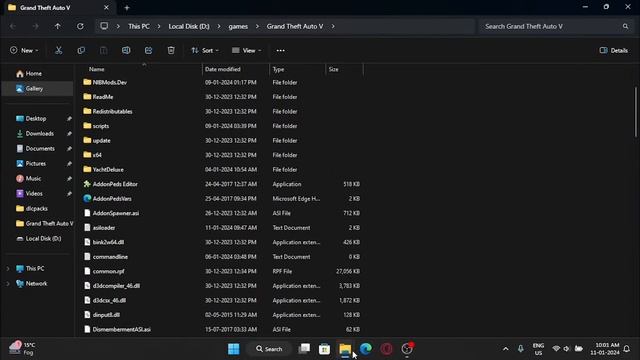Click taskbar Search box
This screenshot has width=640, height=360.
tap(269, 349)
